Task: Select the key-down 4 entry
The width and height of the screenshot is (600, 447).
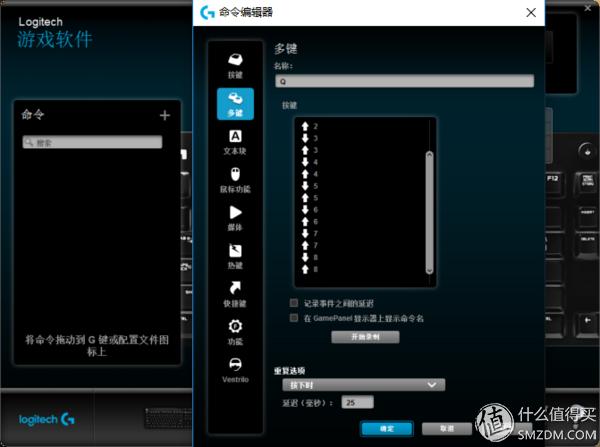Action: [310, 162]
